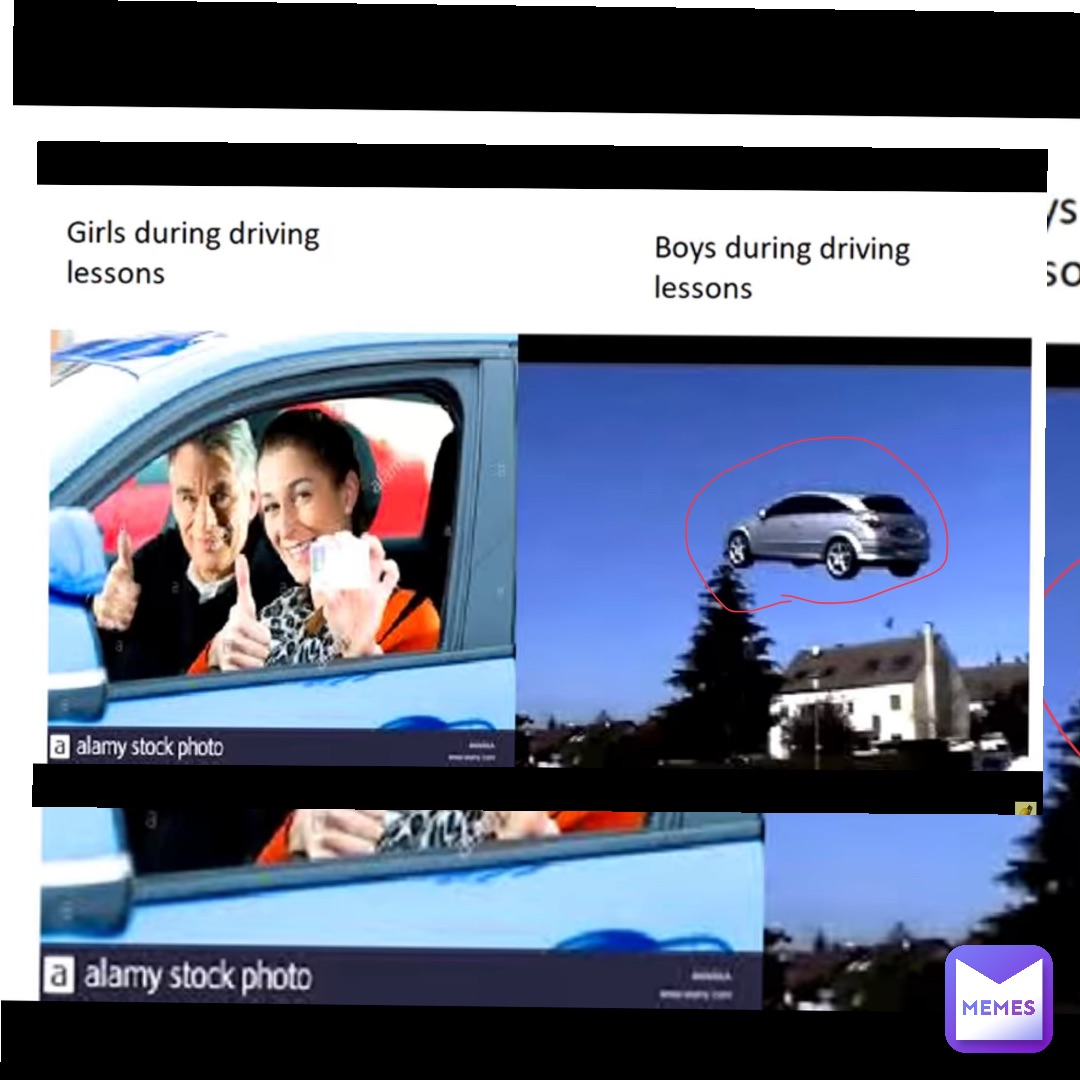
Task: Click the purple MEMES app logo
Action: [x=998, y=998]
